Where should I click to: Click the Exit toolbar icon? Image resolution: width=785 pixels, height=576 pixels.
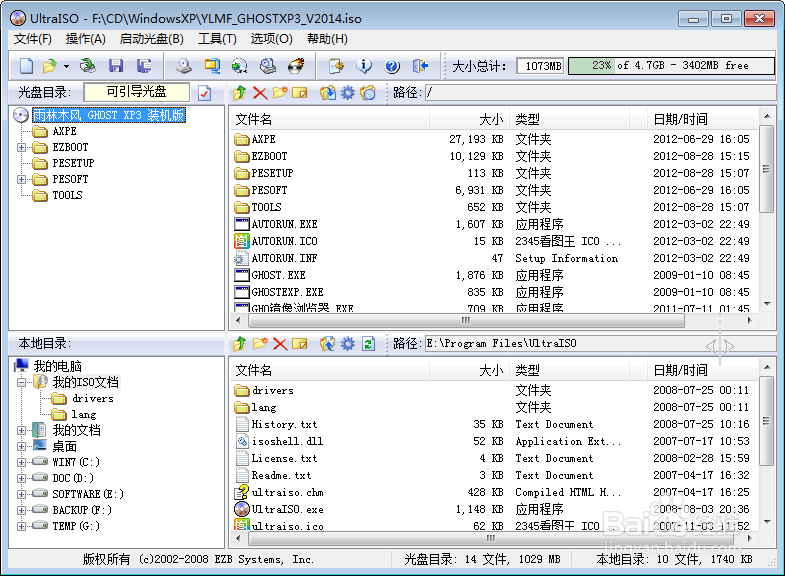click(421, 66)
